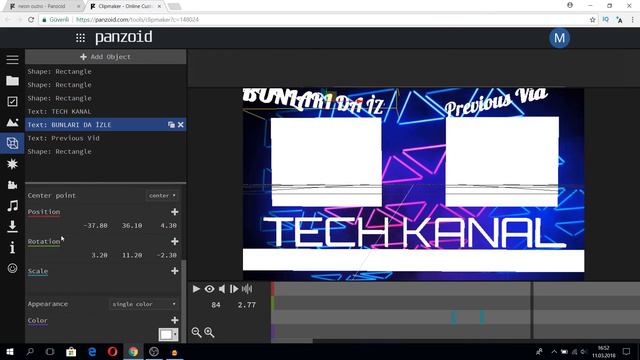Reload the browser page
Image resolution: width=640 pixels, height=360 pixels.
click(31, 20)
